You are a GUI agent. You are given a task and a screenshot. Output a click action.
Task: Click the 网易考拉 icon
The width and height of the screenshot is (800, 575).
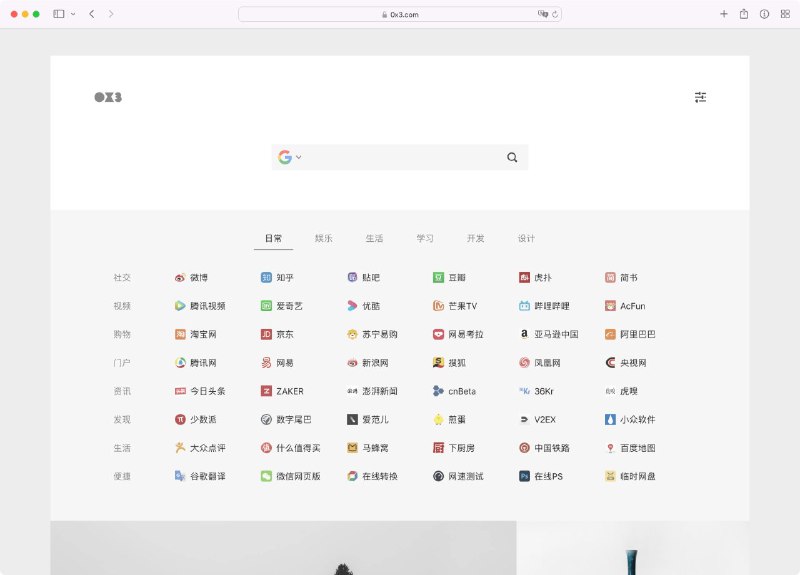[x=438, y=334]
